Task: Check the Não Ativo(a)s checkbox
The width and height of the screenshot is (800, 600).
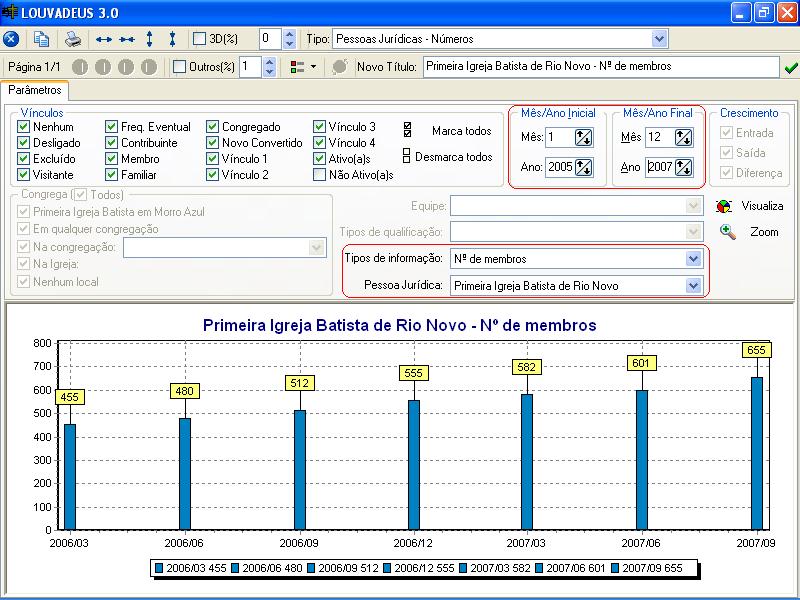Action: [x=319, y=175]
